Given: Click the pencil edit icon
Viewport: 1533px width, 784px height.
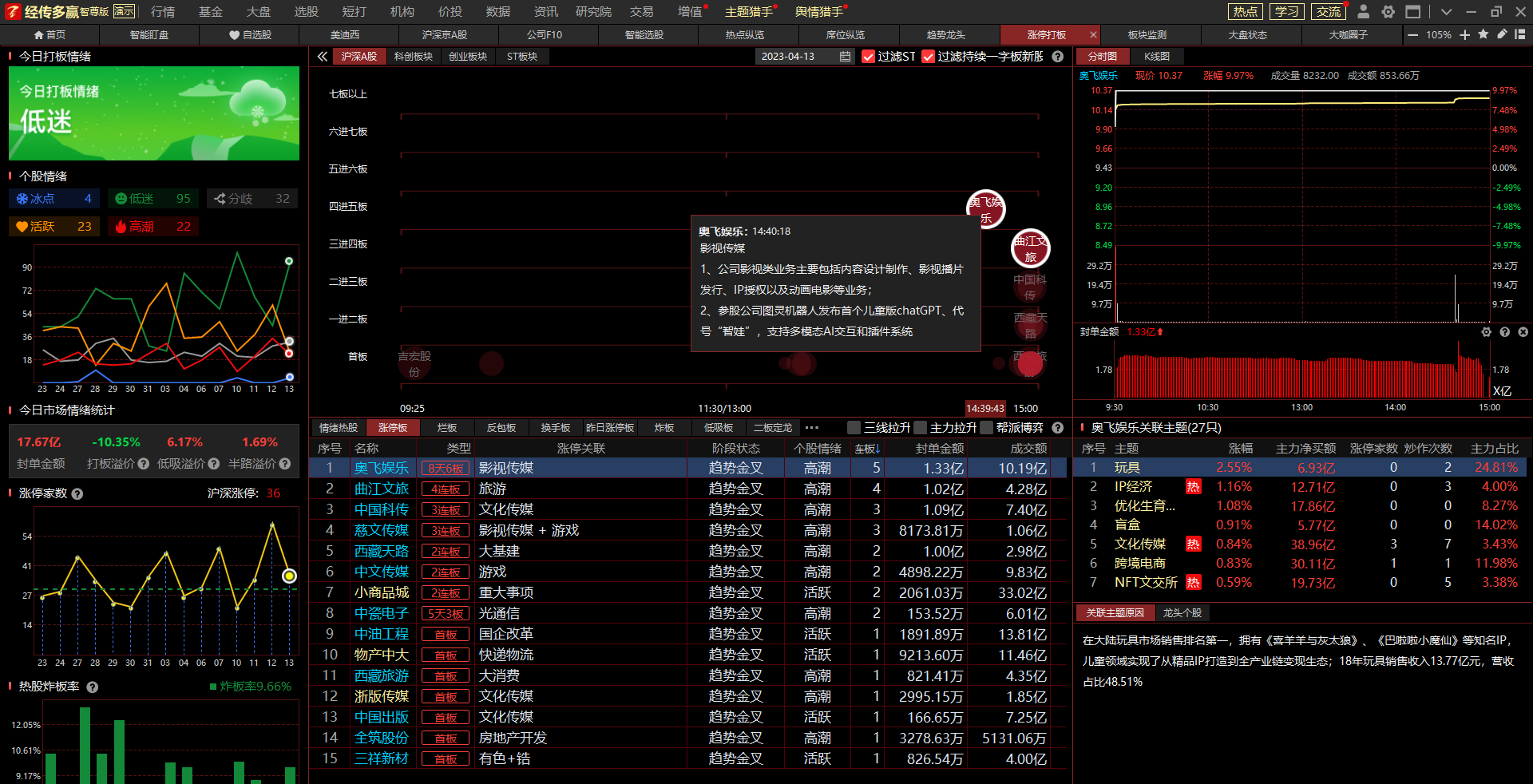Looking at the screenshot, I should (x=1502, y=34).
